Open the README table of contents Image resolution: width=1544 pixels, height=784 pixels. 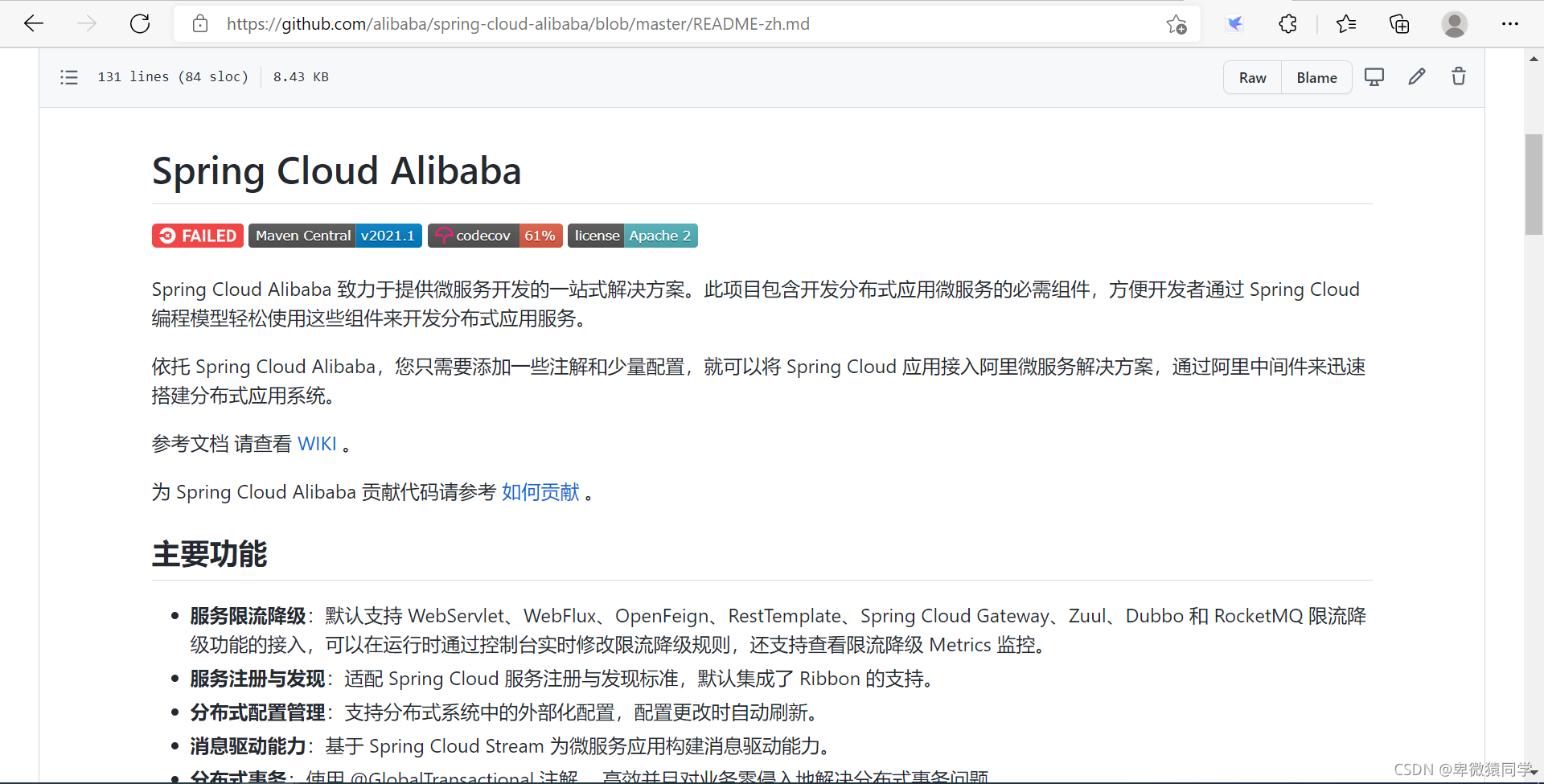pos(69,77)
